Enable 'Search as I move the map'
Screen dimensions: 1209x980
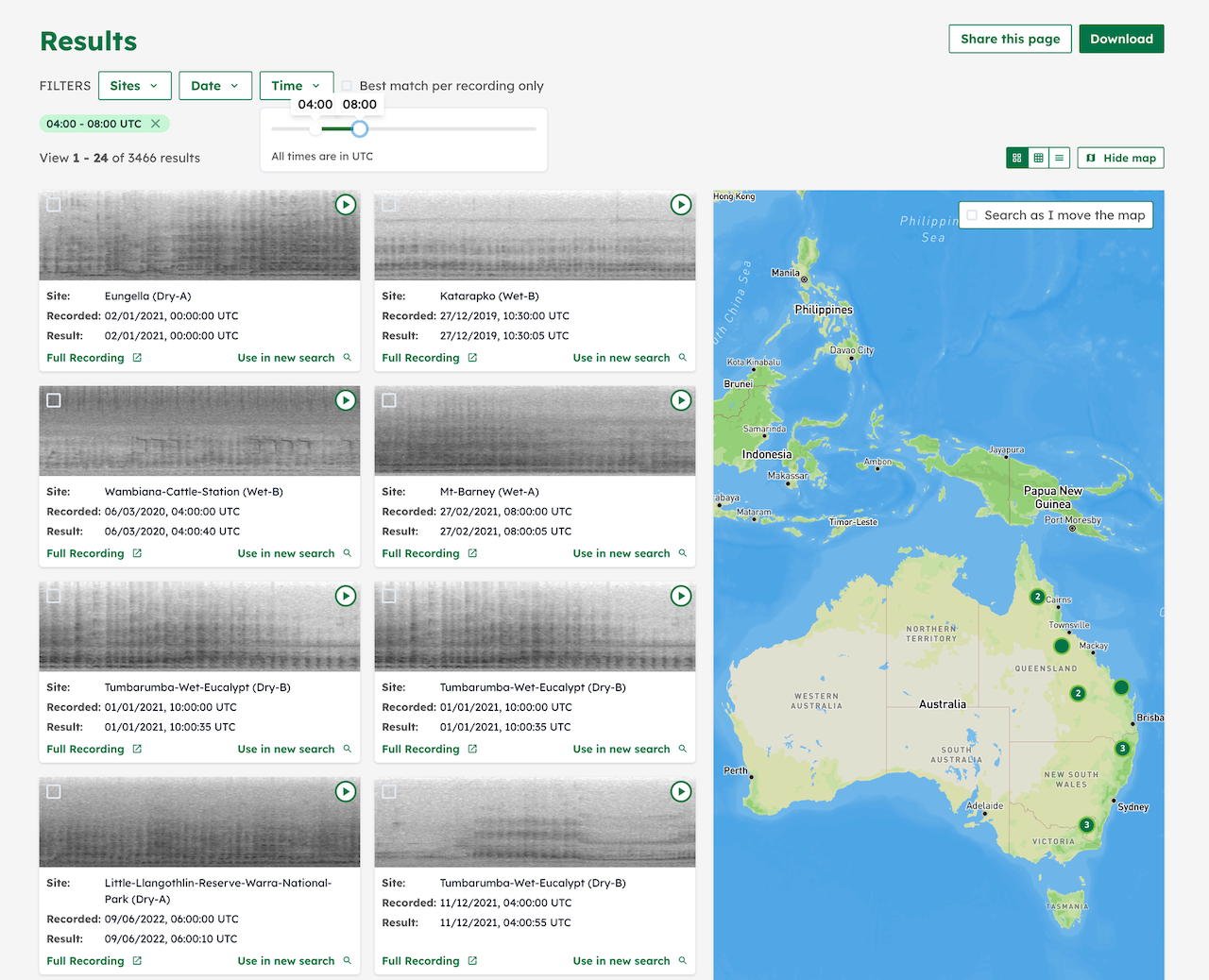click(x=972, y=215)
